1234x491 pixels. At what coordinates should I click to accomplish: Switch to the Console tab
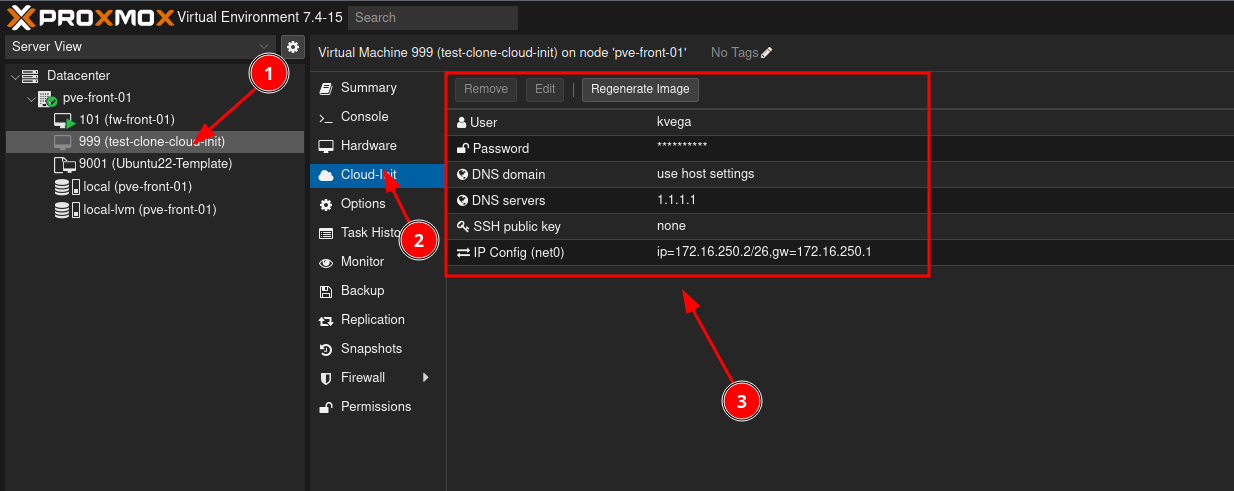(364, 117)
